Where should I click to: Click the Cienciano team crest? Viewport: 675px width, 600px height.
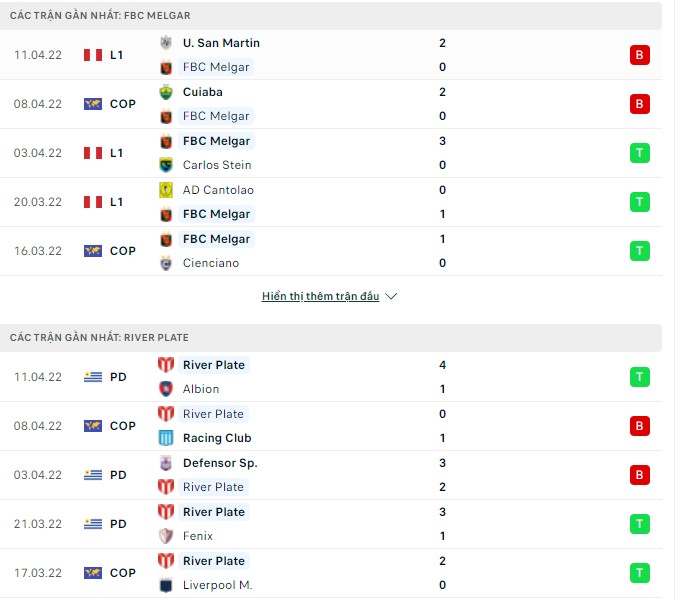(x=166, y=263)
